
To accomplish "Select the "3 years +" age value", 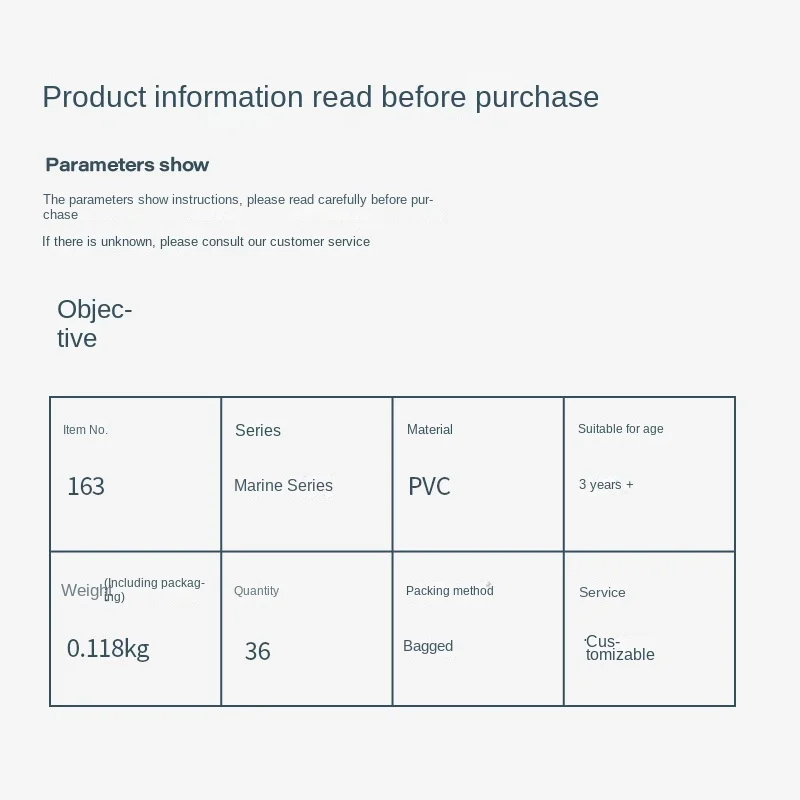I will coord(606,485).
